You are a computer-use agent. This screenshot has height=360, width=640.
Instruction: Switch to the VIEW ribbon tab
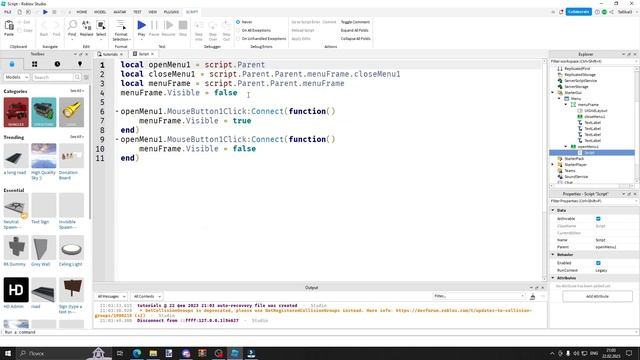click(153, 12)
